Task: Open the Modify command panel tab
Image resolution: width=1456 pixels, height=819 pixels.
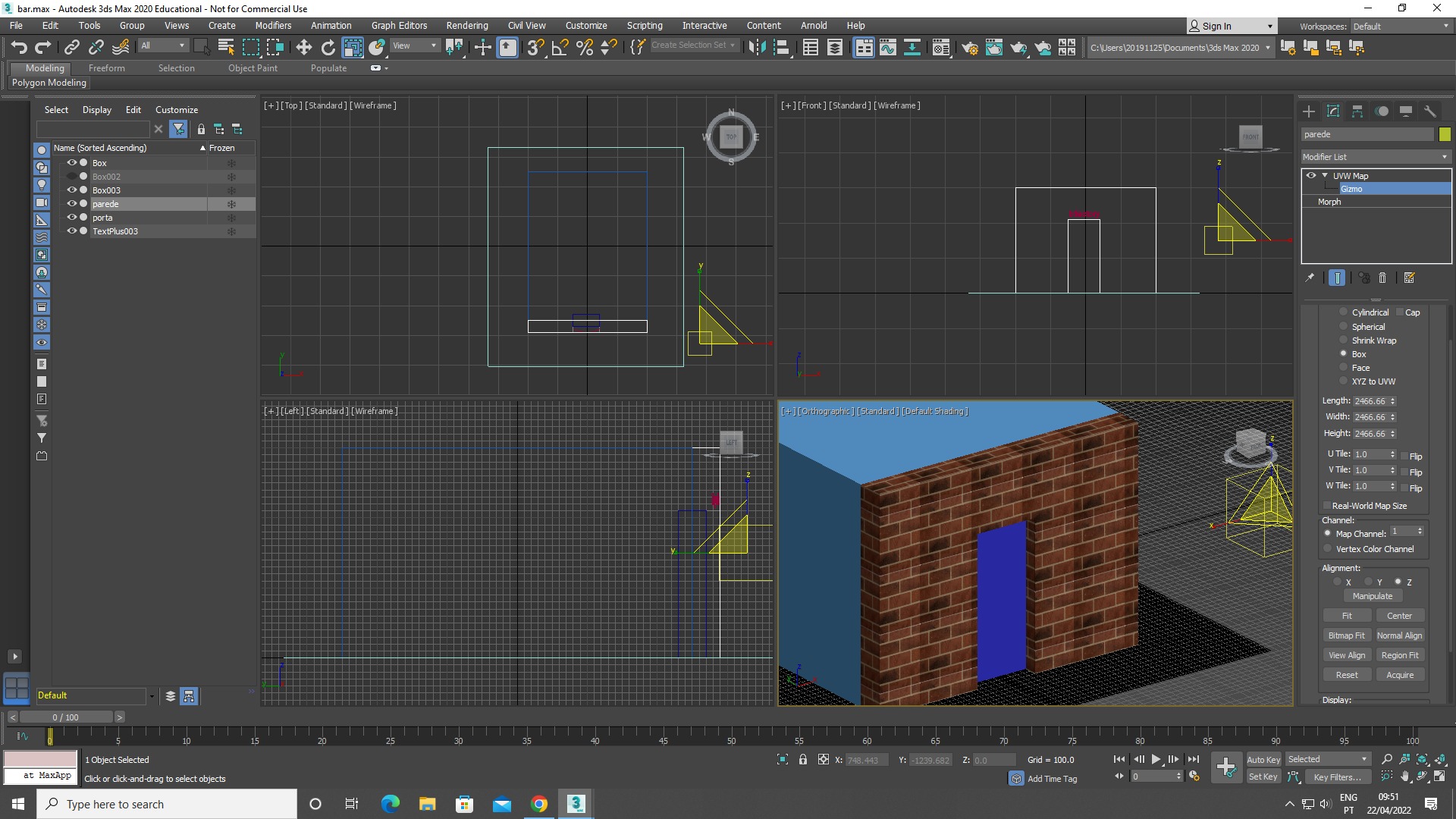Action: click(1333, 111)
